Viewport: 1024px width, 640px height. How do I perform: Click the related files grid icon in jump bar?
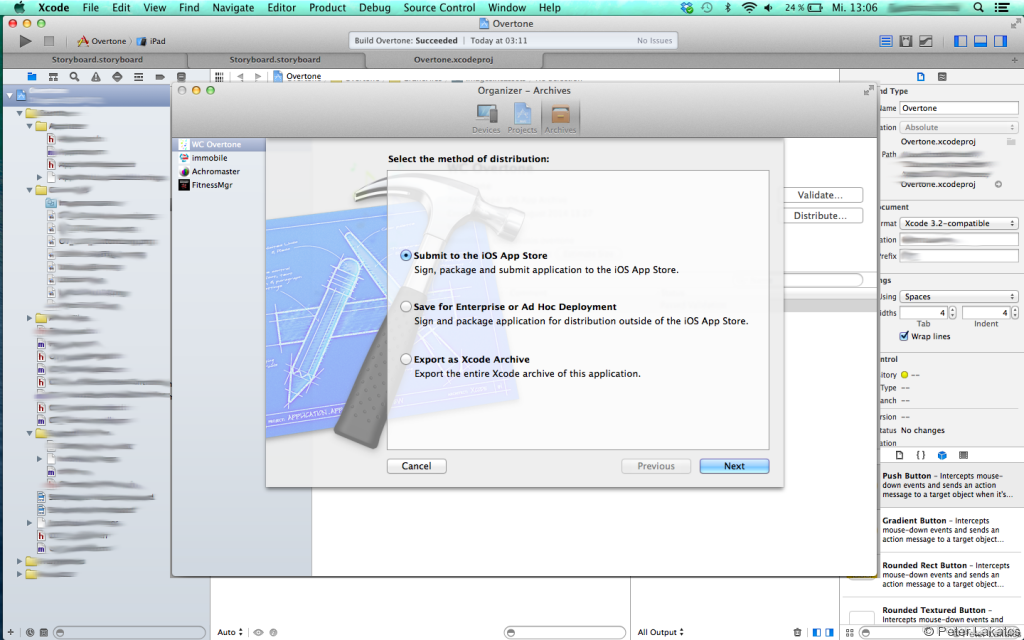[219, 76]
